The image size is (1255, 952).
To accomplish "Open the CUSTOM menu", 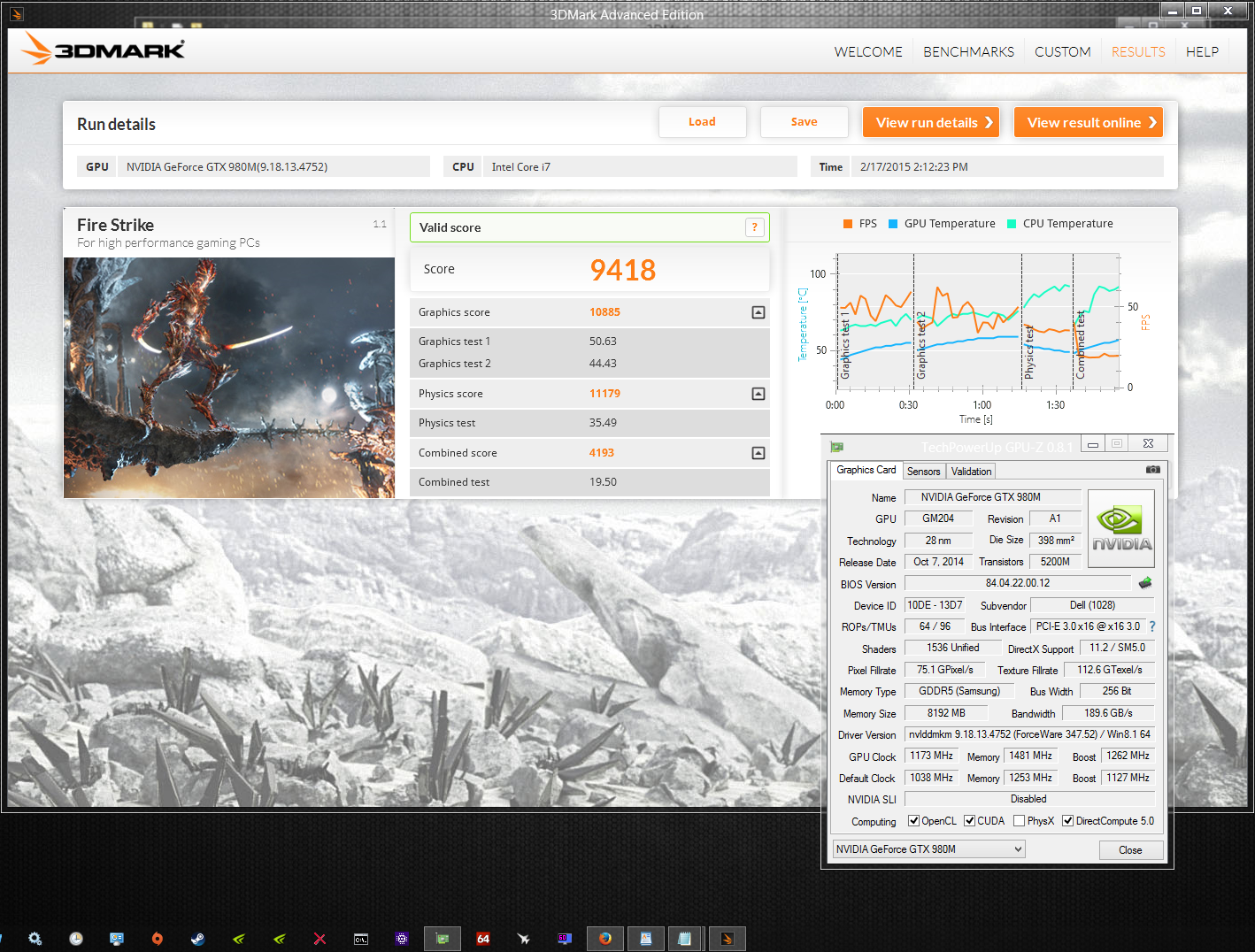I will coord(1062,52).
